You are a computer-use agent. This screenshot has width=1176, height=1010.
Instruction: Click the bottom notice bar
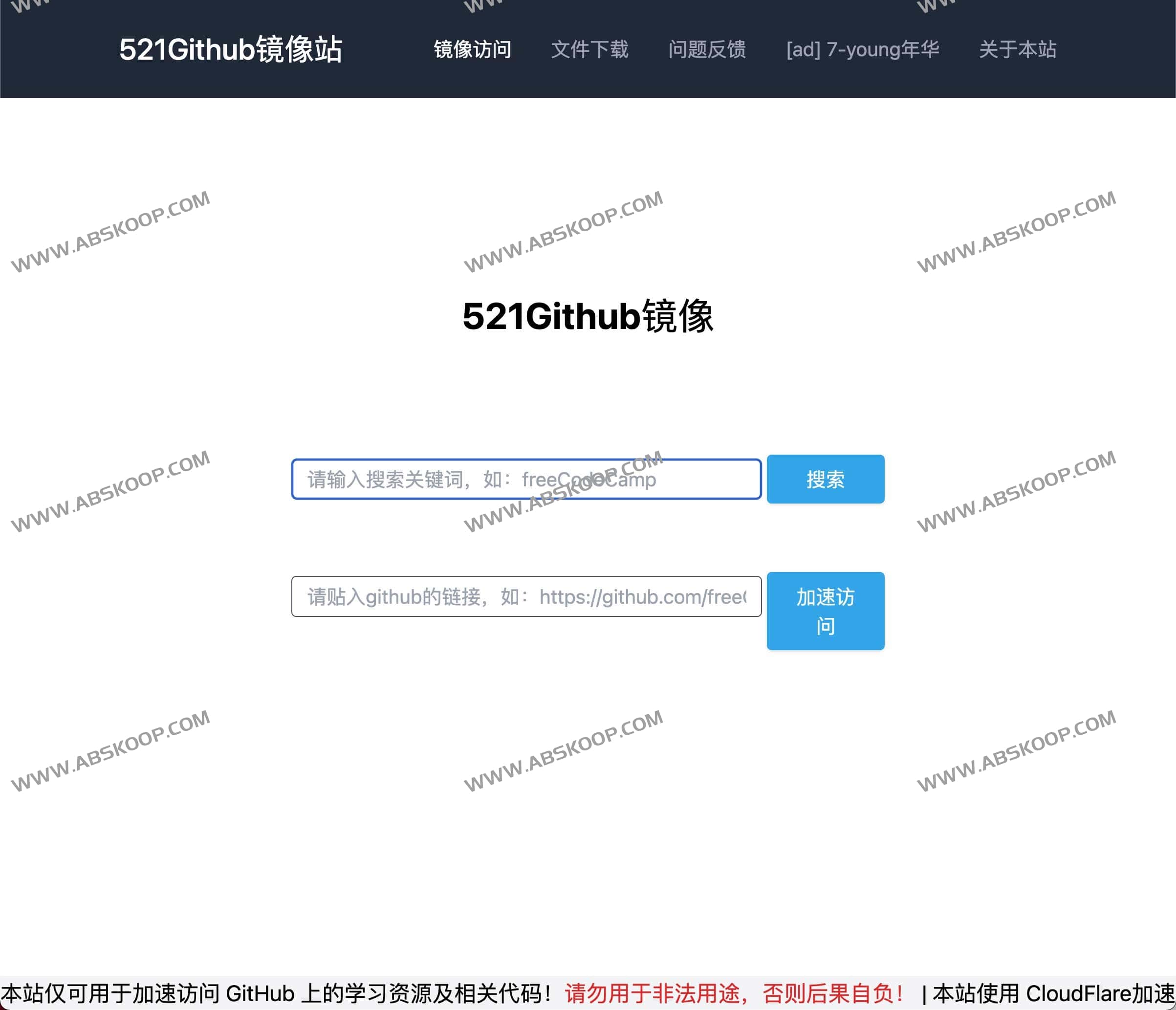[x=588, y=991]
